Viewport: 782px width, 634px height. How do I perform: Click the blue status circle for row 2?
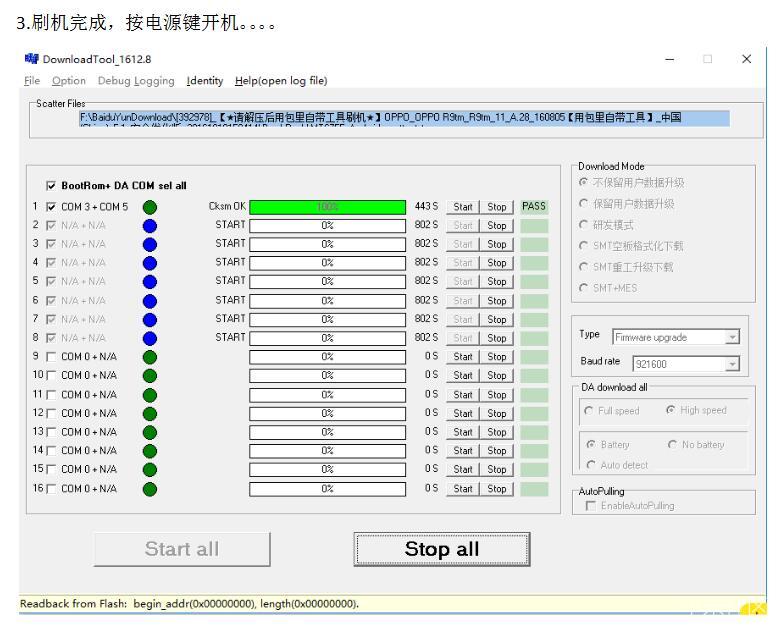[x=150, y=226]
